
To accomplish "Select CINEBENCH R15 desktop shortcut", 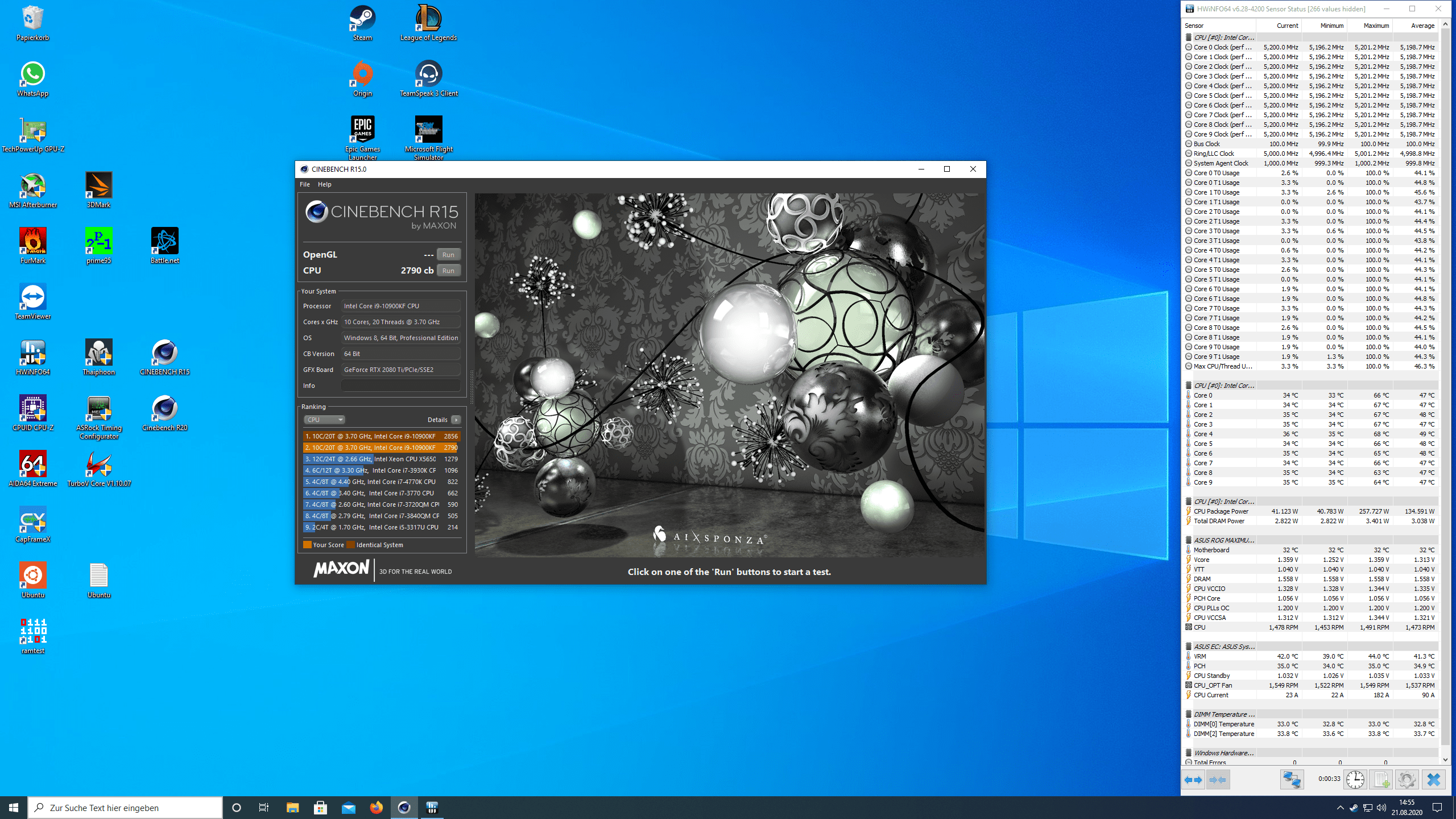I will [x=164, y=358].
